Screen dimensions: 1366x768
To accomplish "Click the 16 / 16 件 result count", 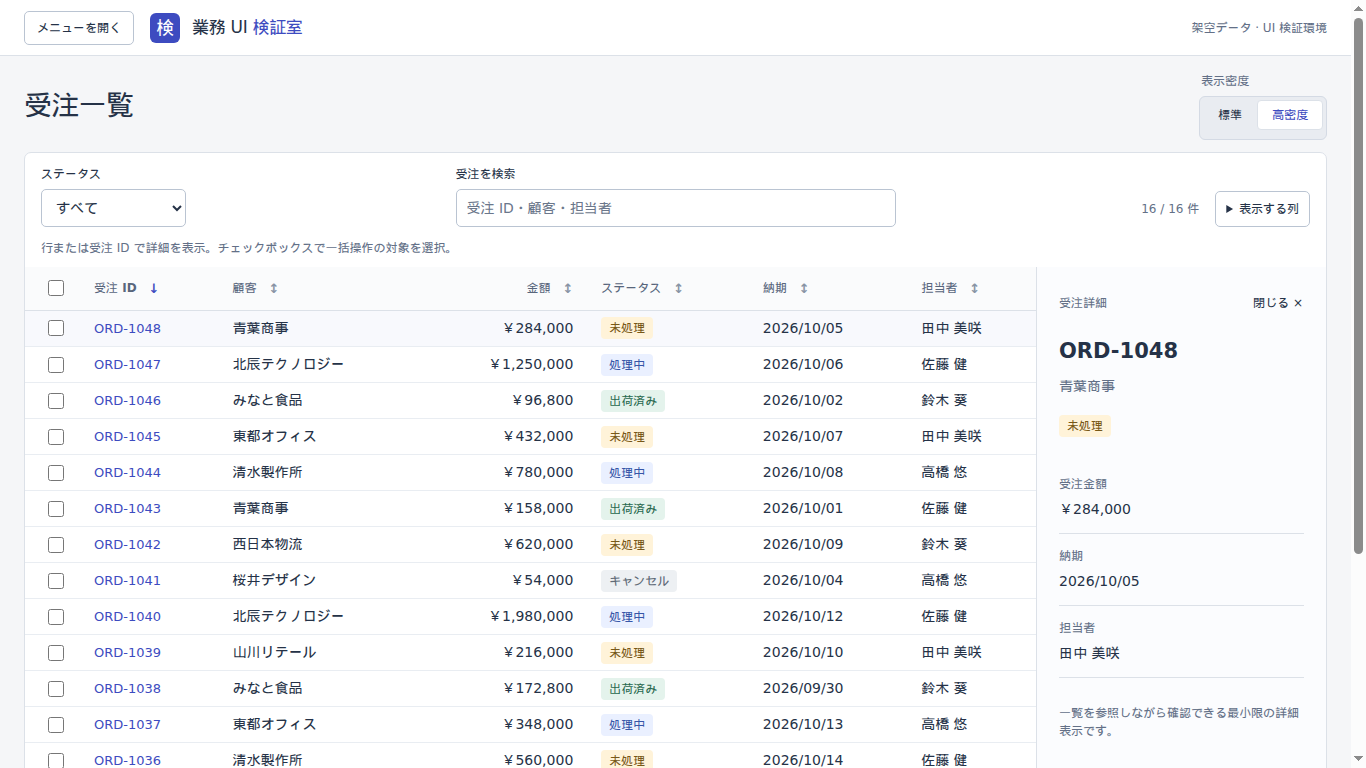I will pyautogui.click(x=1170, y=209).
